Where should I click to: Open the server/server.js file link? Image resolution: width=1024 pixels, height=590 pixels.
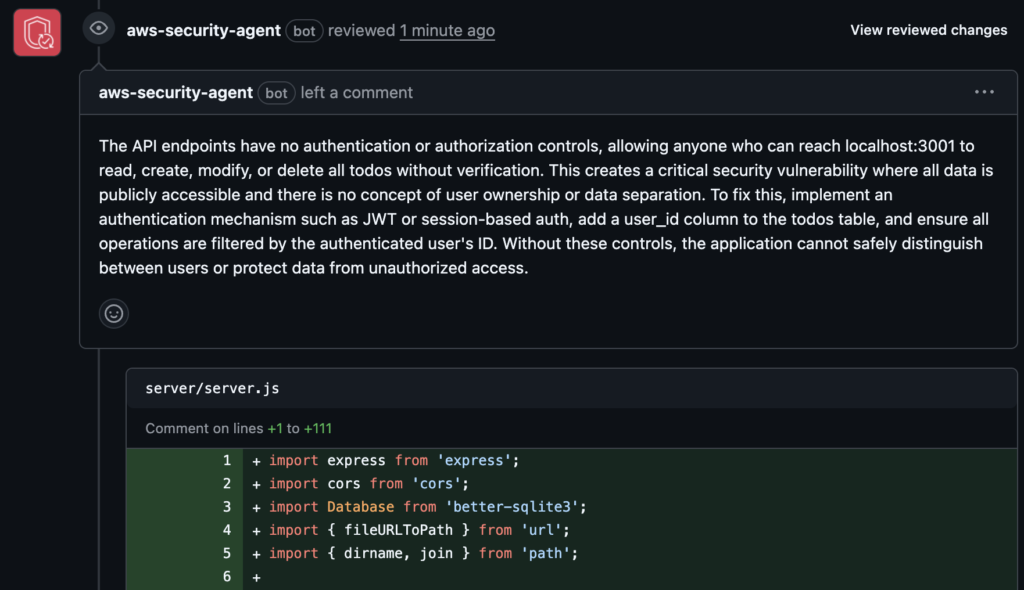(x=212, y=388)
